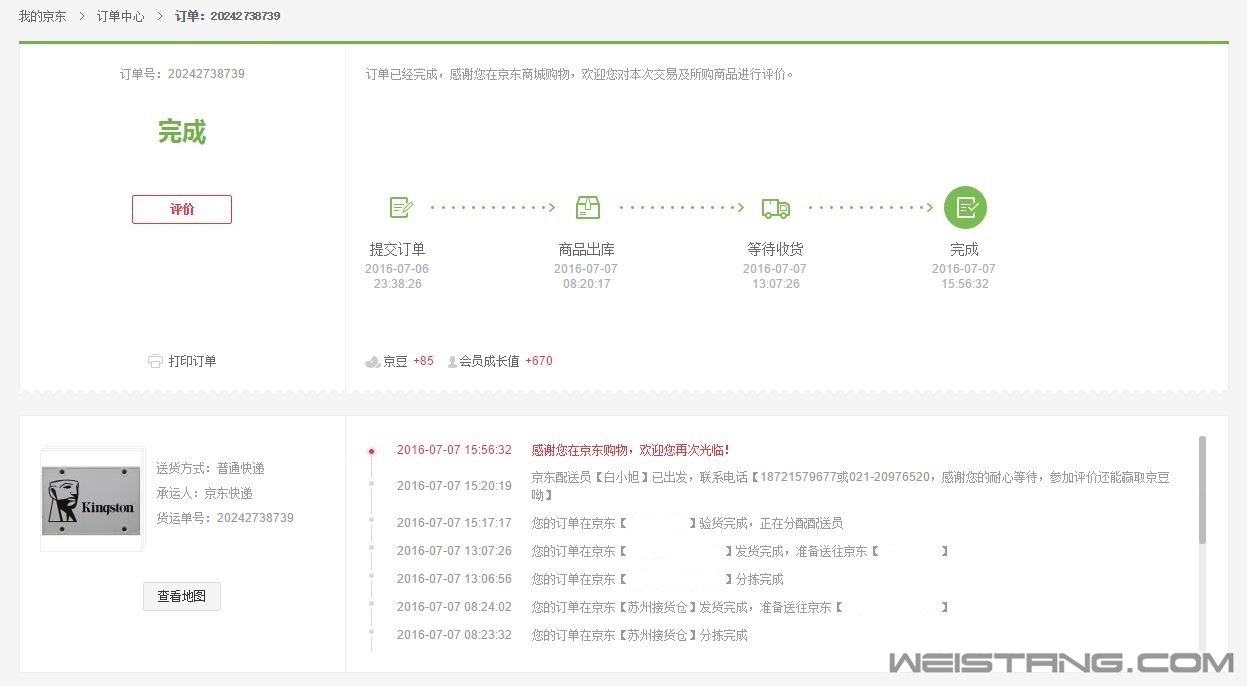Click the 等待收货 step label

[775, 249]
